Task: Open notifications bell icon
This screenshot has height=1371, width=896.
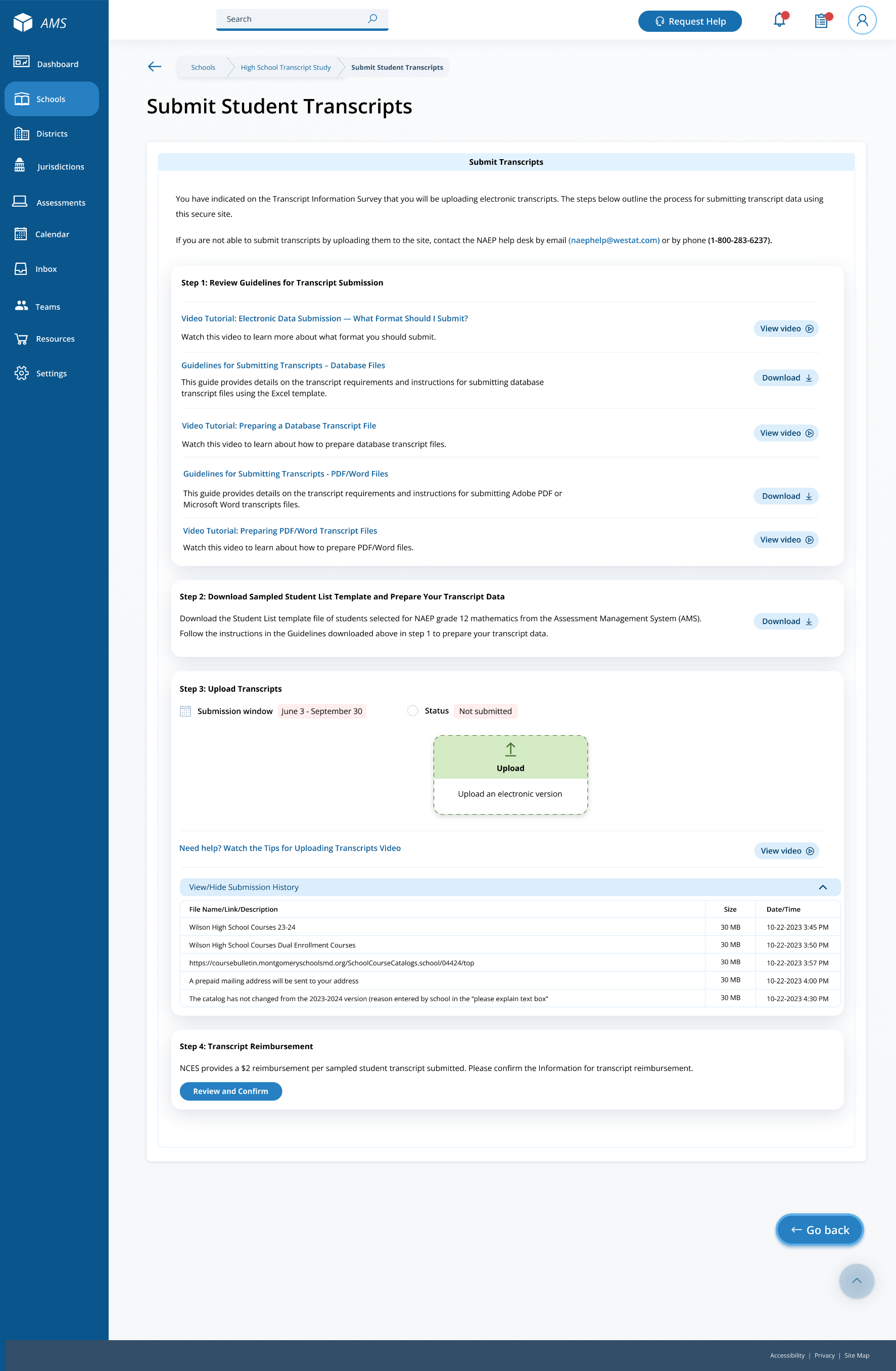Action: (x=780, y=19)
